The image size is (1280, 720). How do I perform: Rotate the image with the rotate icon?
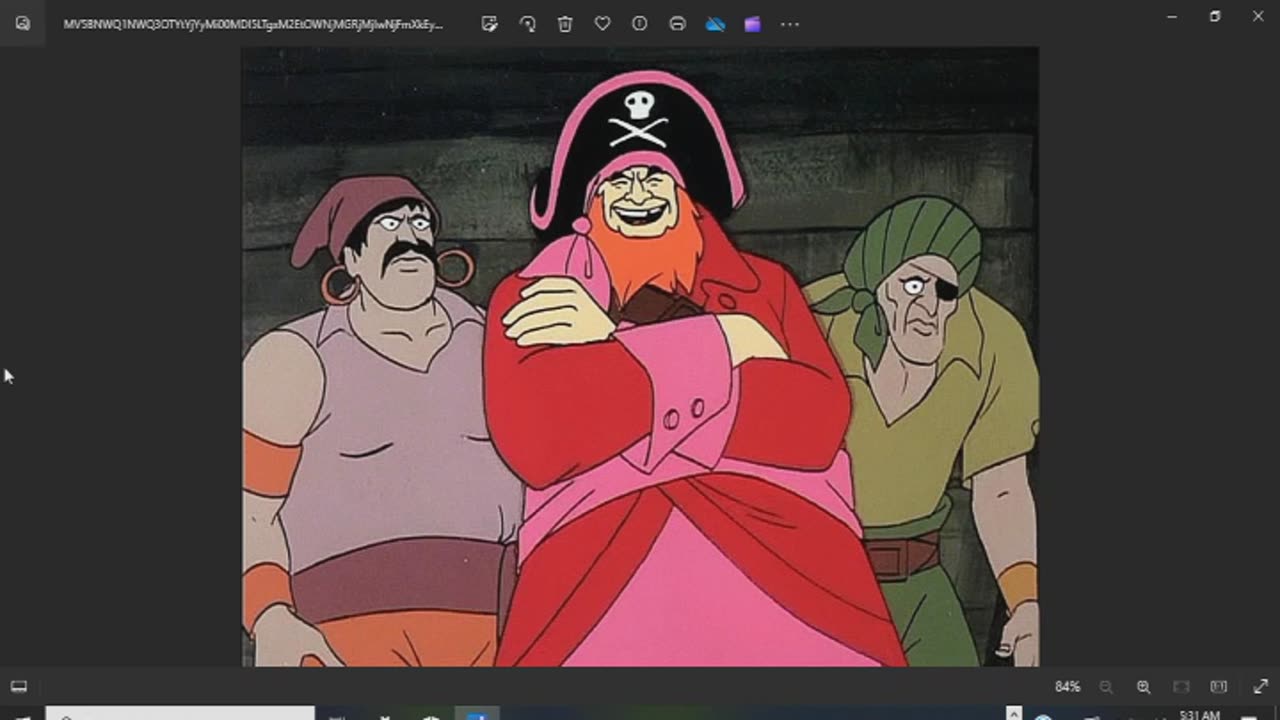[x=527, y=24]
